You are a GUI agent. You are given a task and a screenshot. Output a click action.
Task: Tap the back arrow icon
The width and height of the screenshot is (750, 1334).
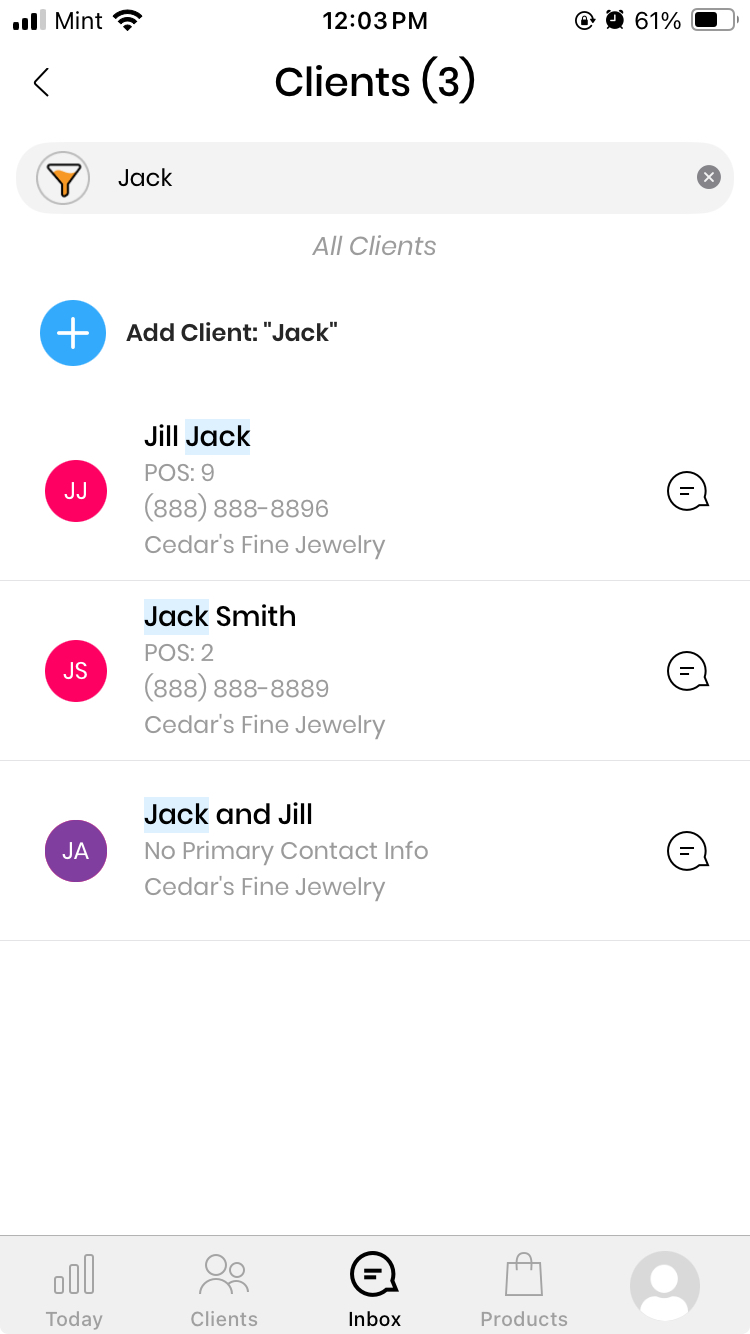(x=41, y=82)
